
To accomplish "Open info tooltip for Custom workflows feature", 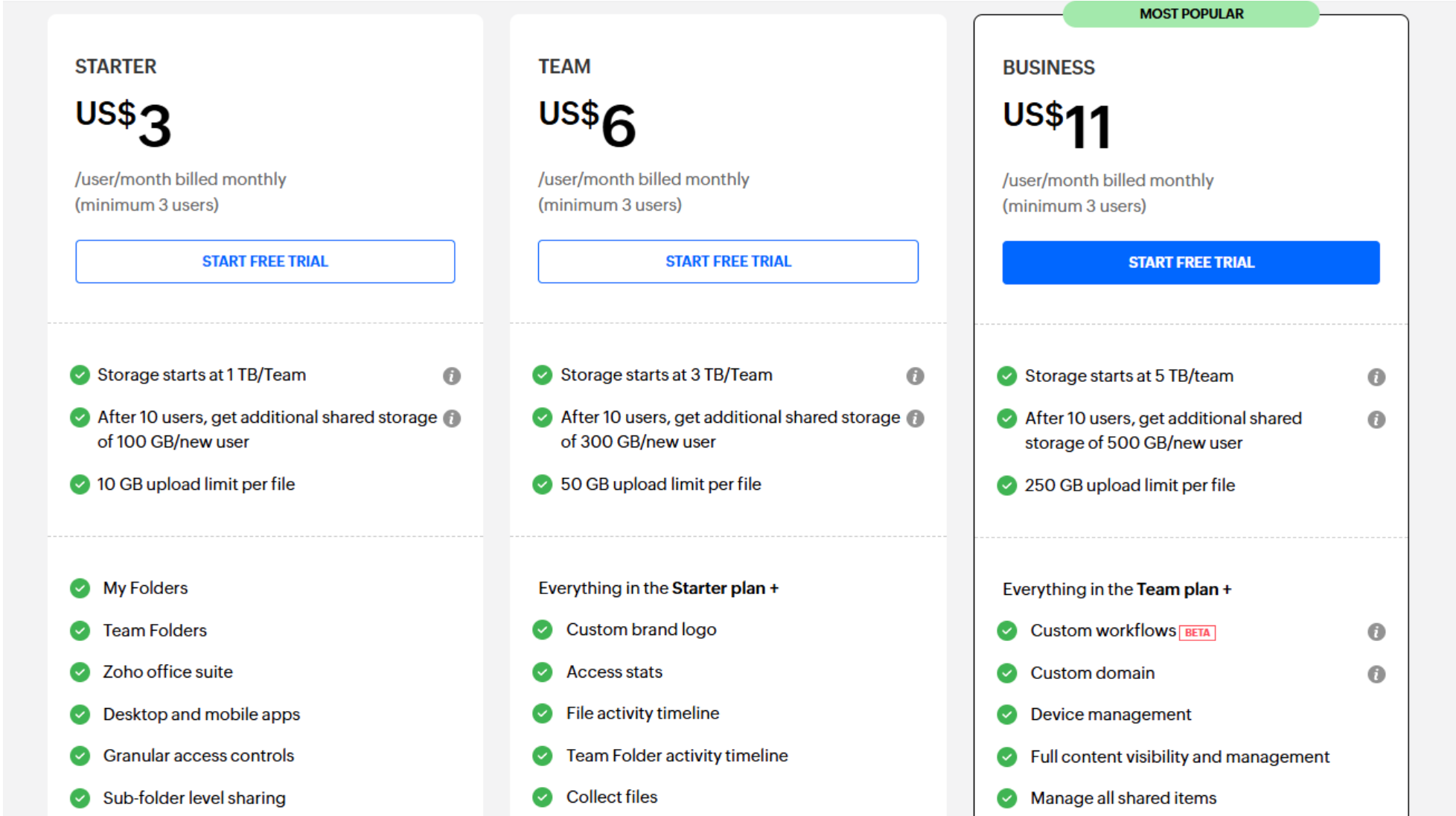I will (1376, 631).
